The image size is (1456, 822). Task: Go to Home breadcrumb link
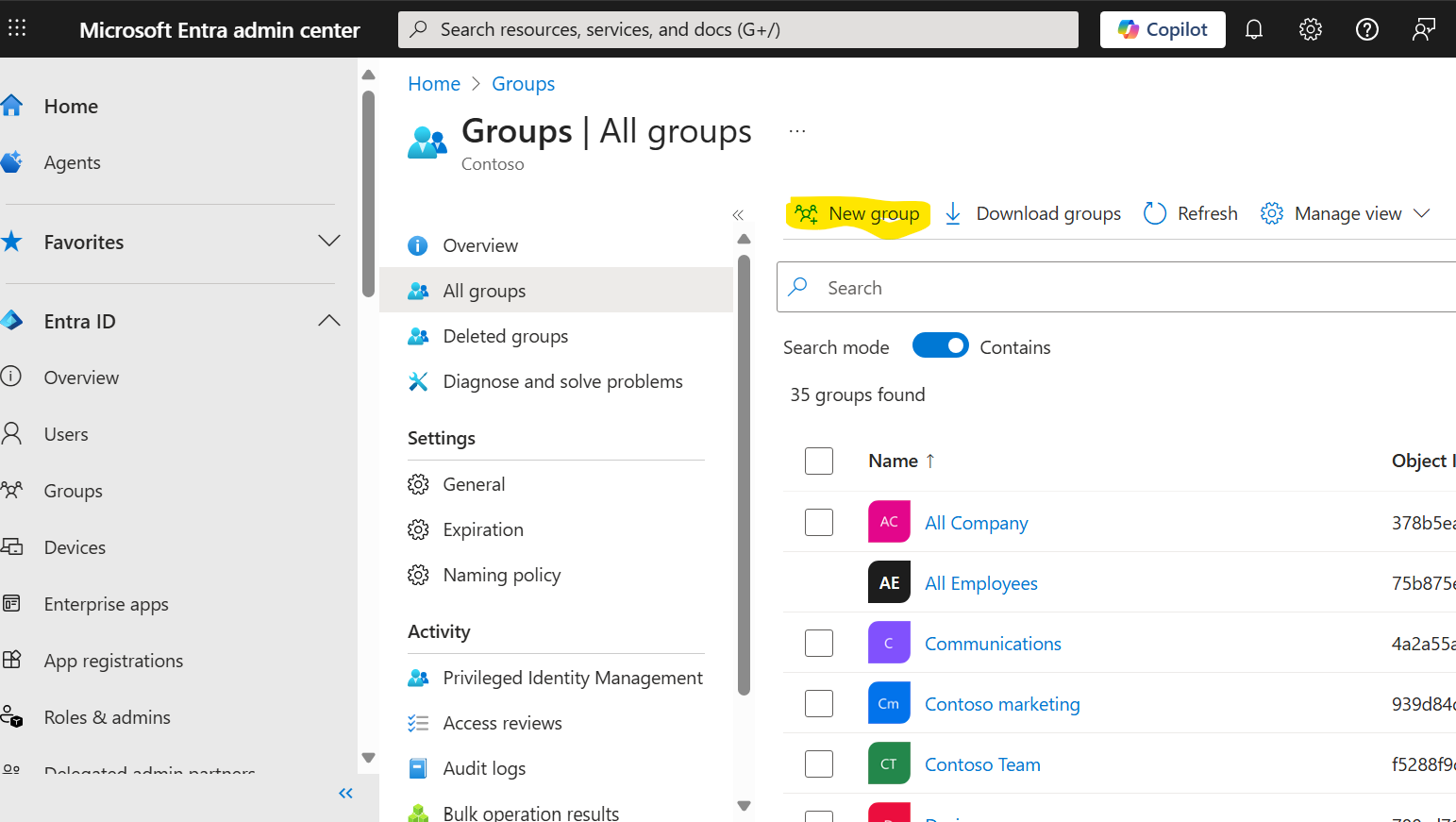tap(434, 84)
